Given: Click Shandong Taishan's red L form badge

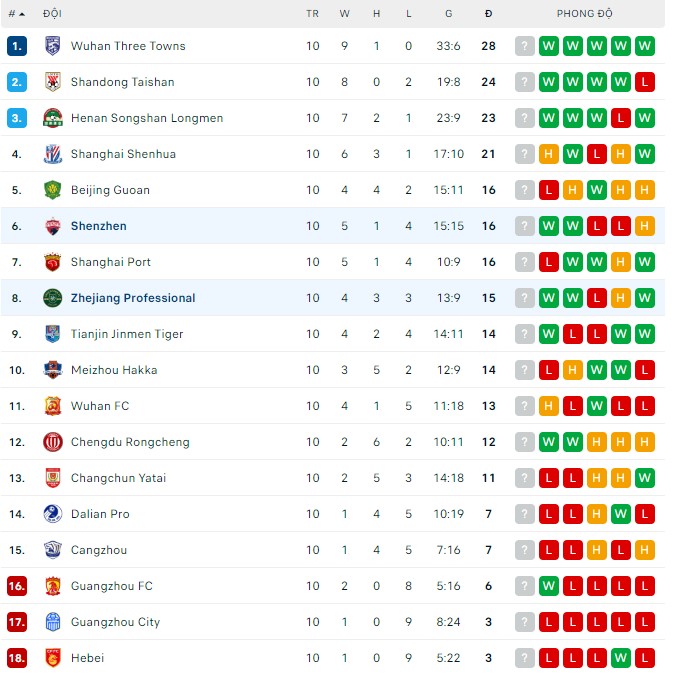Looking at the screenshot, I should (645, 82).
